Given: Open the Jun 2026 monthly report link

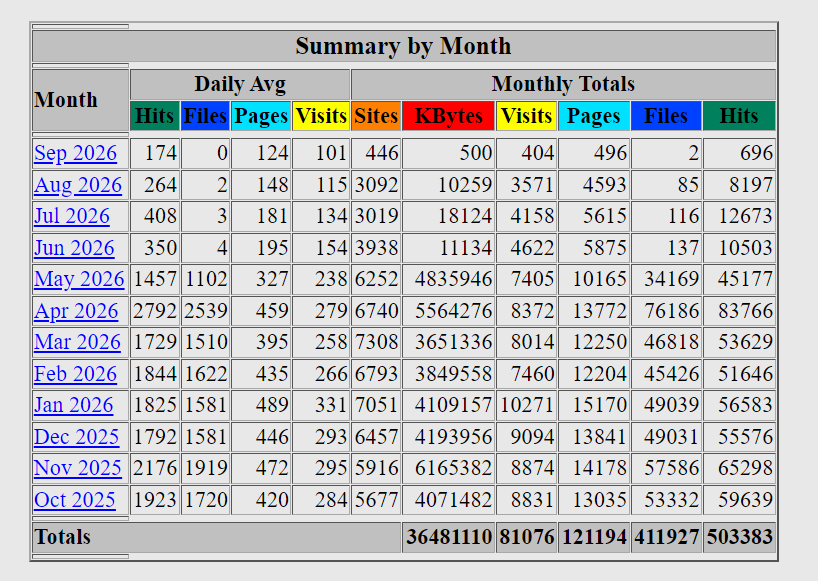Looking at the screenshot, I should [x=74, y=248].
